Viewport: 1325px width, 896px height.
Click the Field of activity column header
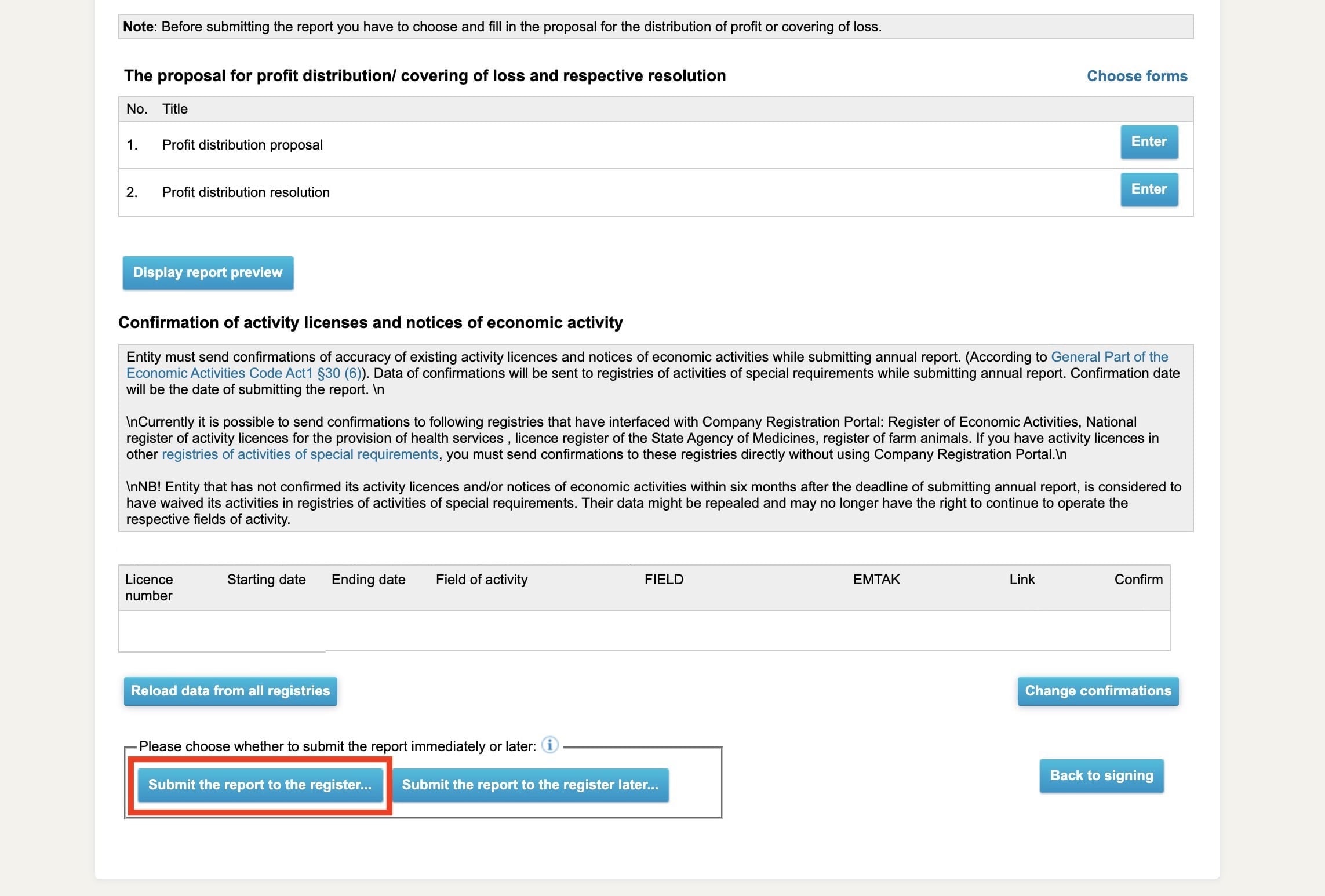coord(482,580)
